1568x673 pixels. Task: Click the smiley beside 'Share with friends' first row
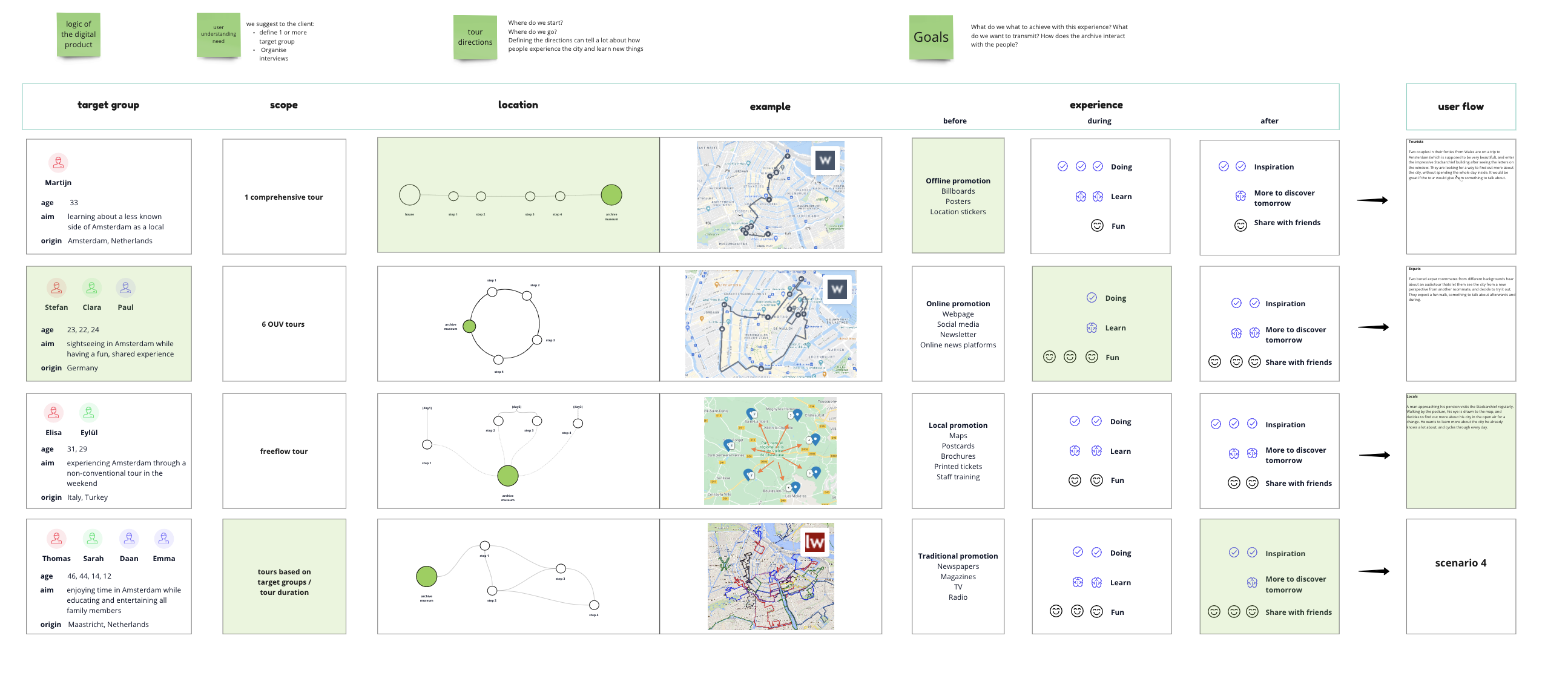coord(1240,225)
